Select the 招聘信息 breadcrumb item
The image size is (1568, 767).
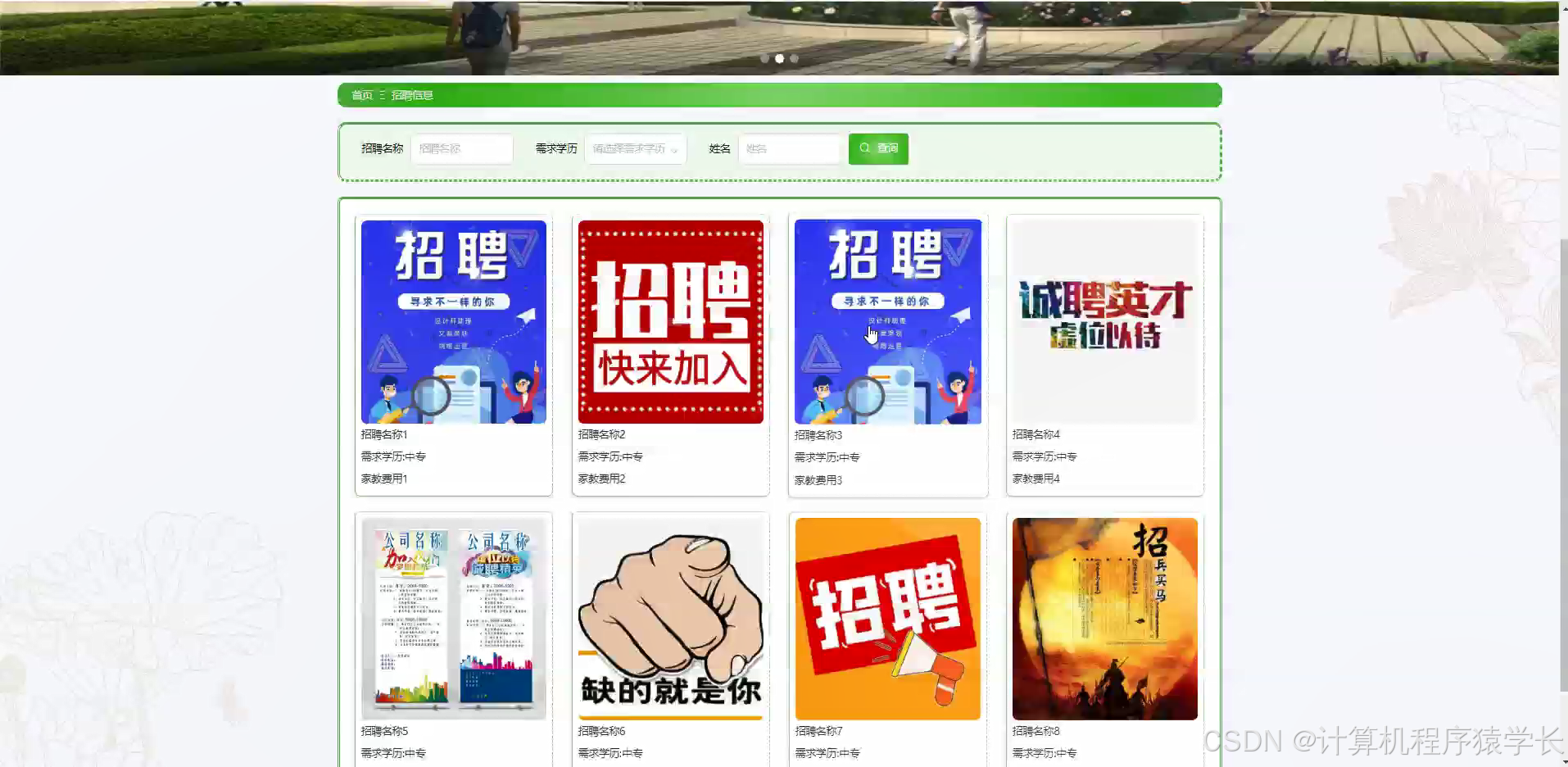[411, 95]
